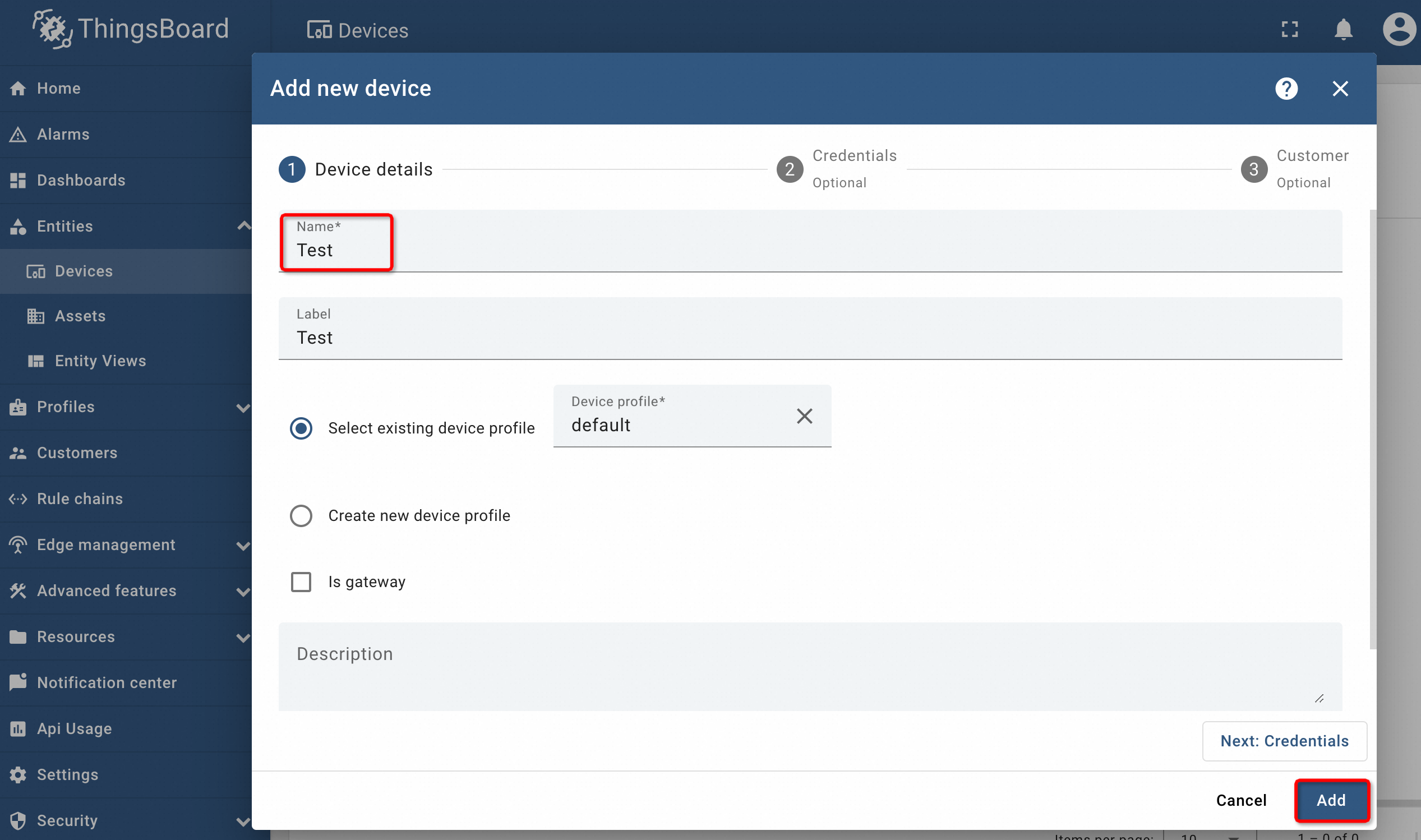Viewport: 1421px width, 840px height.
Task: Click the Add button
Action: (x=1331, y=800)
